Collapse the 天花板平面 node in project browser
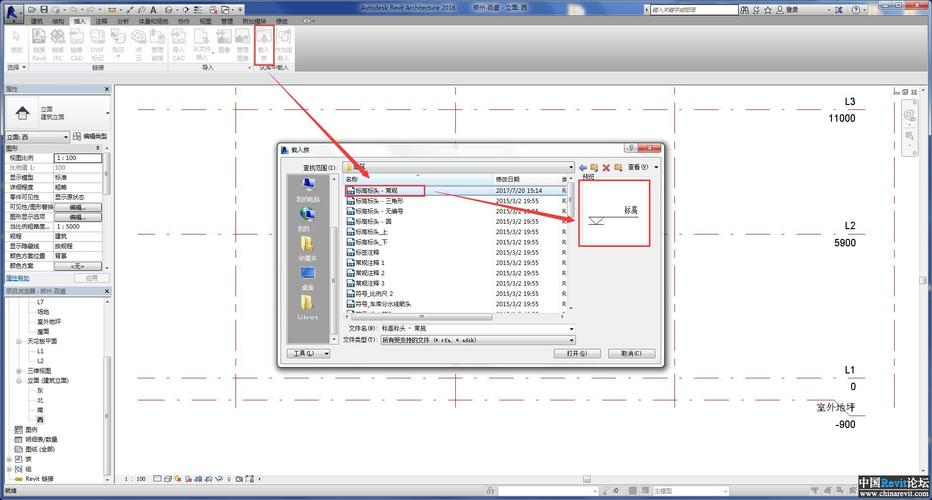 (19, 341)
